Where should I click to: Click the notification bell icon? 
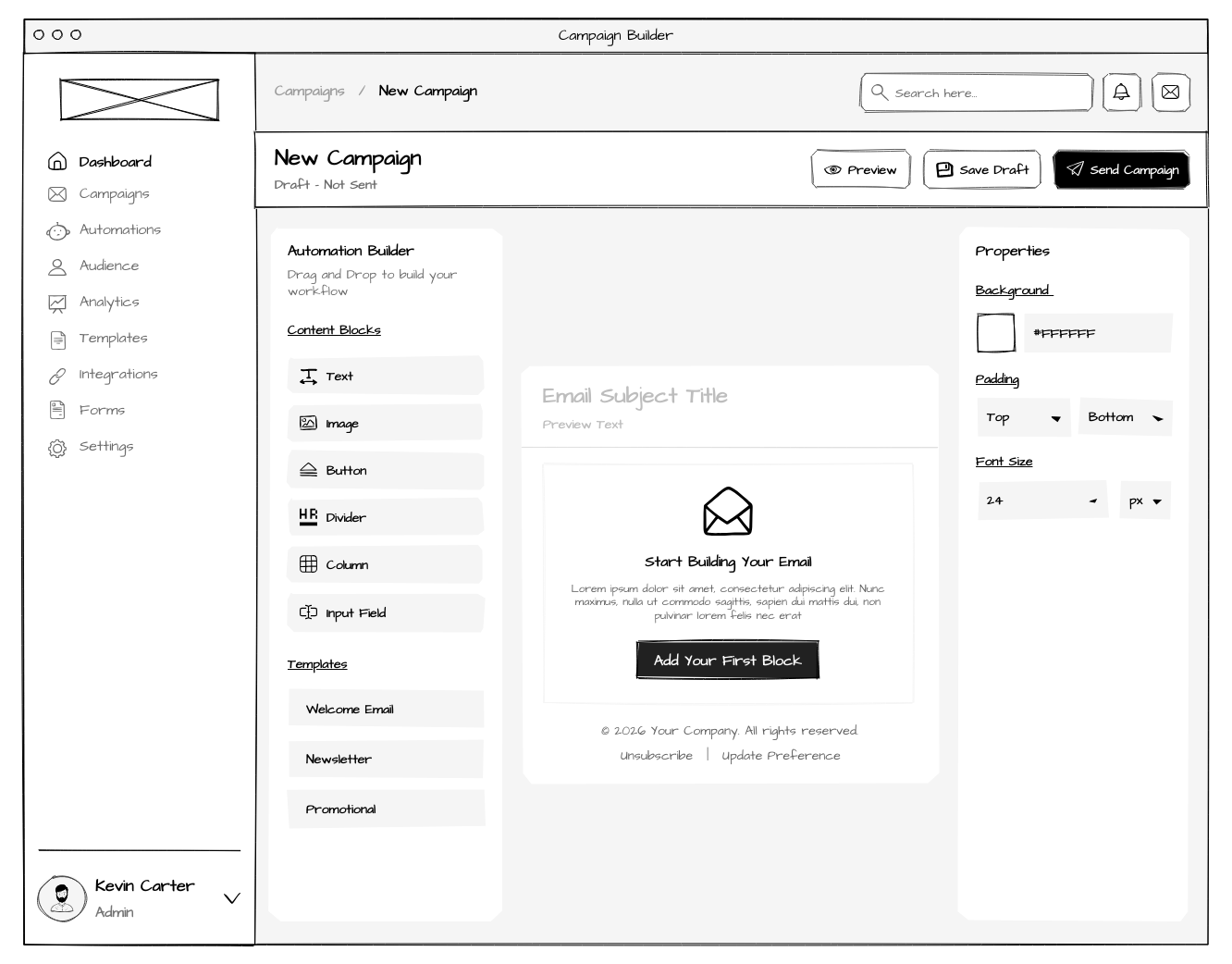coord(1121,93)
